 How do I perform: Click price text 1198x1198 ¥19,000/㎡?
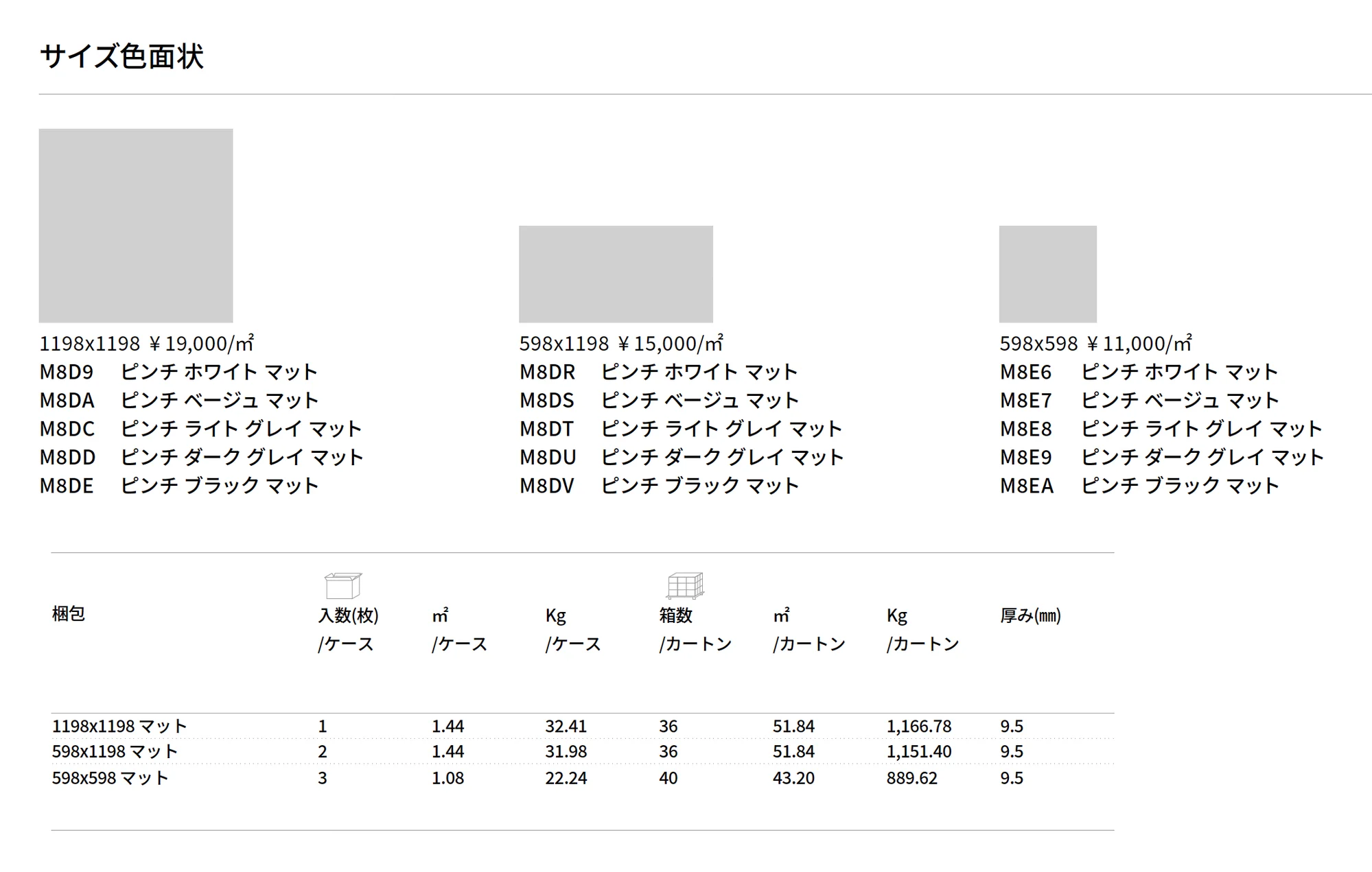click(146, 343)
